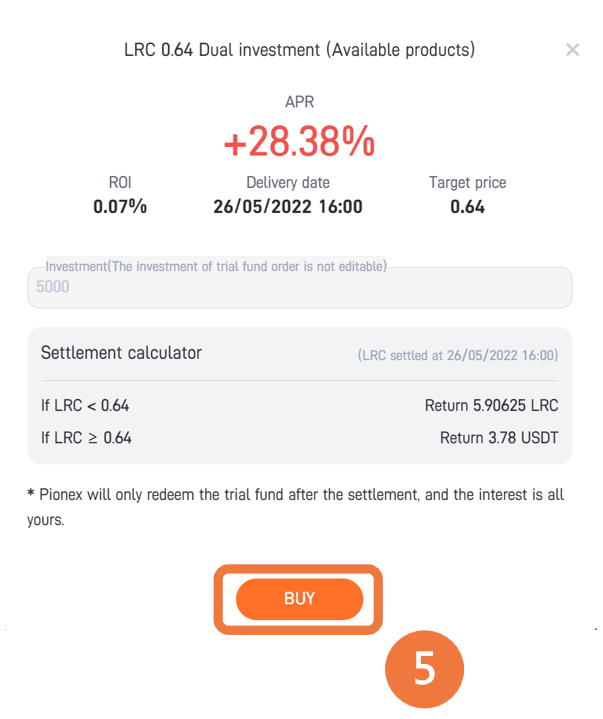This screenshot has width=603, height=719.
Task: Click the Pionex trial fund disclaimer text
Action: (296, 507)
